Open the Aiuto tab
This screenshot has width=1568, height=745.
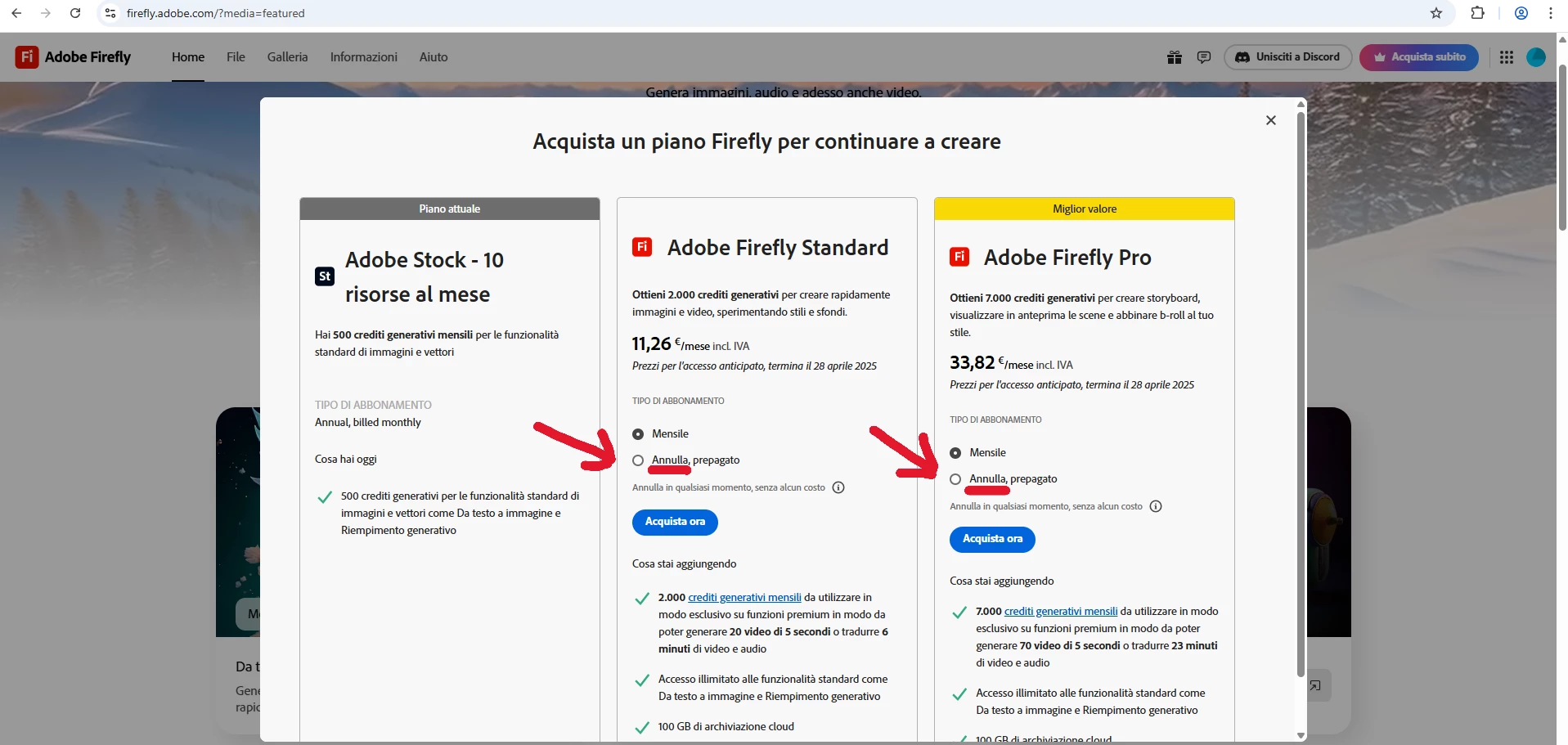coord(434,57)
